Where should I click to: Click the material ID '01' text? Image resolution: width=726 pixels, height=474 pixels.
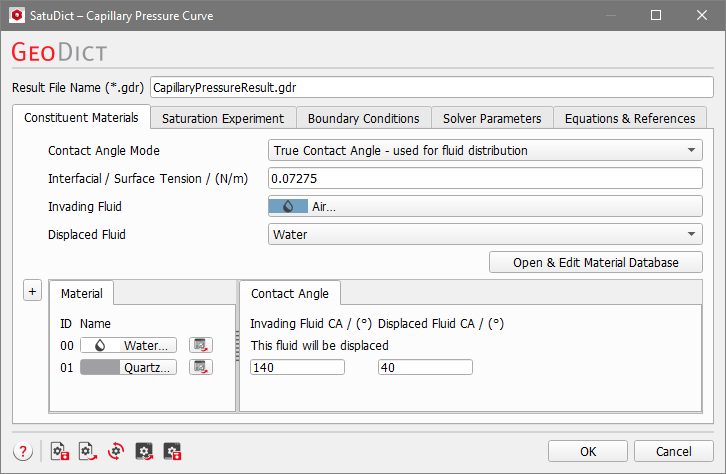[67, 368]
